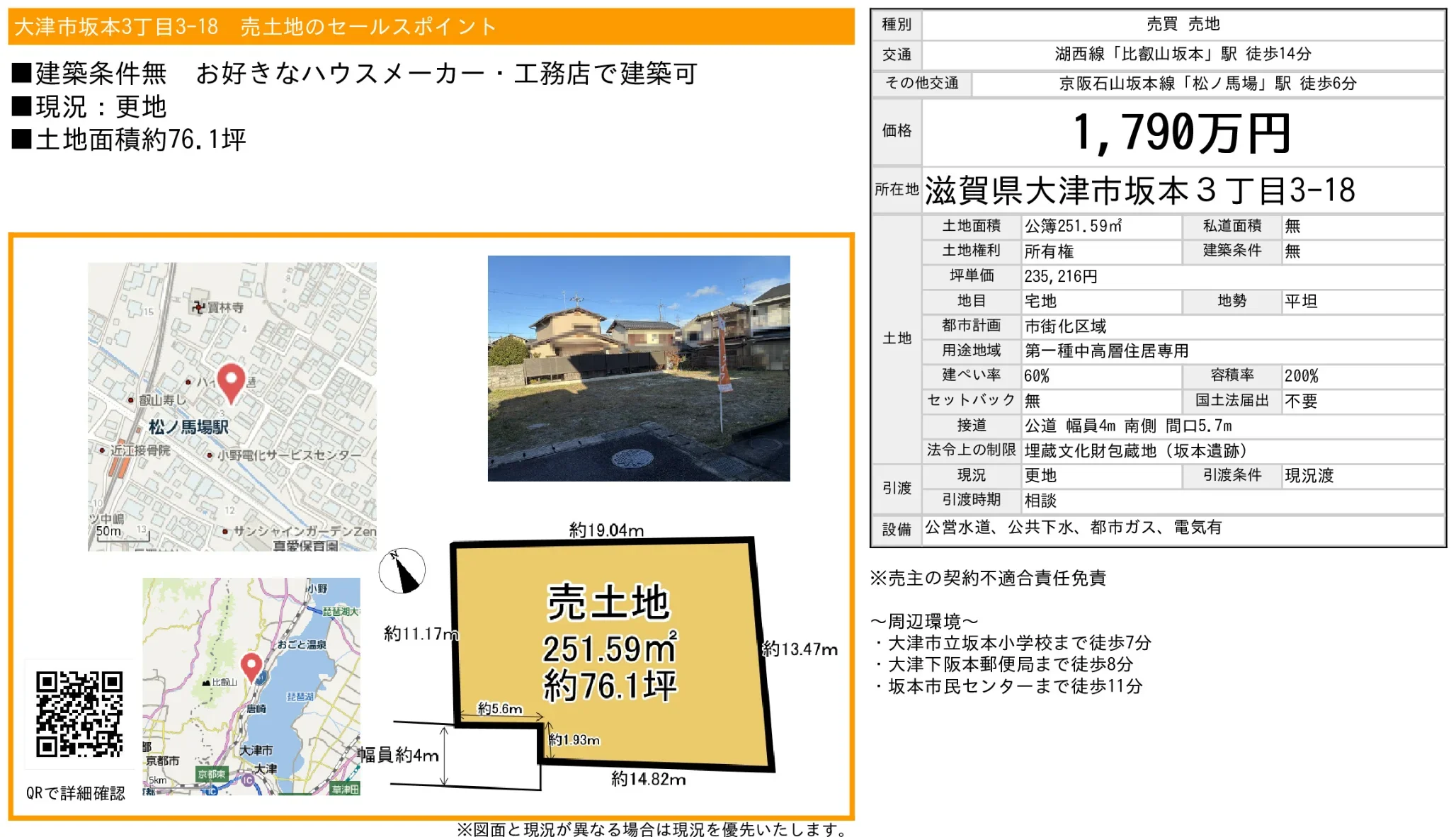Open the wide-area Lake Biwa map
Viewport: 1456px width, 837px height.
click(251, 686)
